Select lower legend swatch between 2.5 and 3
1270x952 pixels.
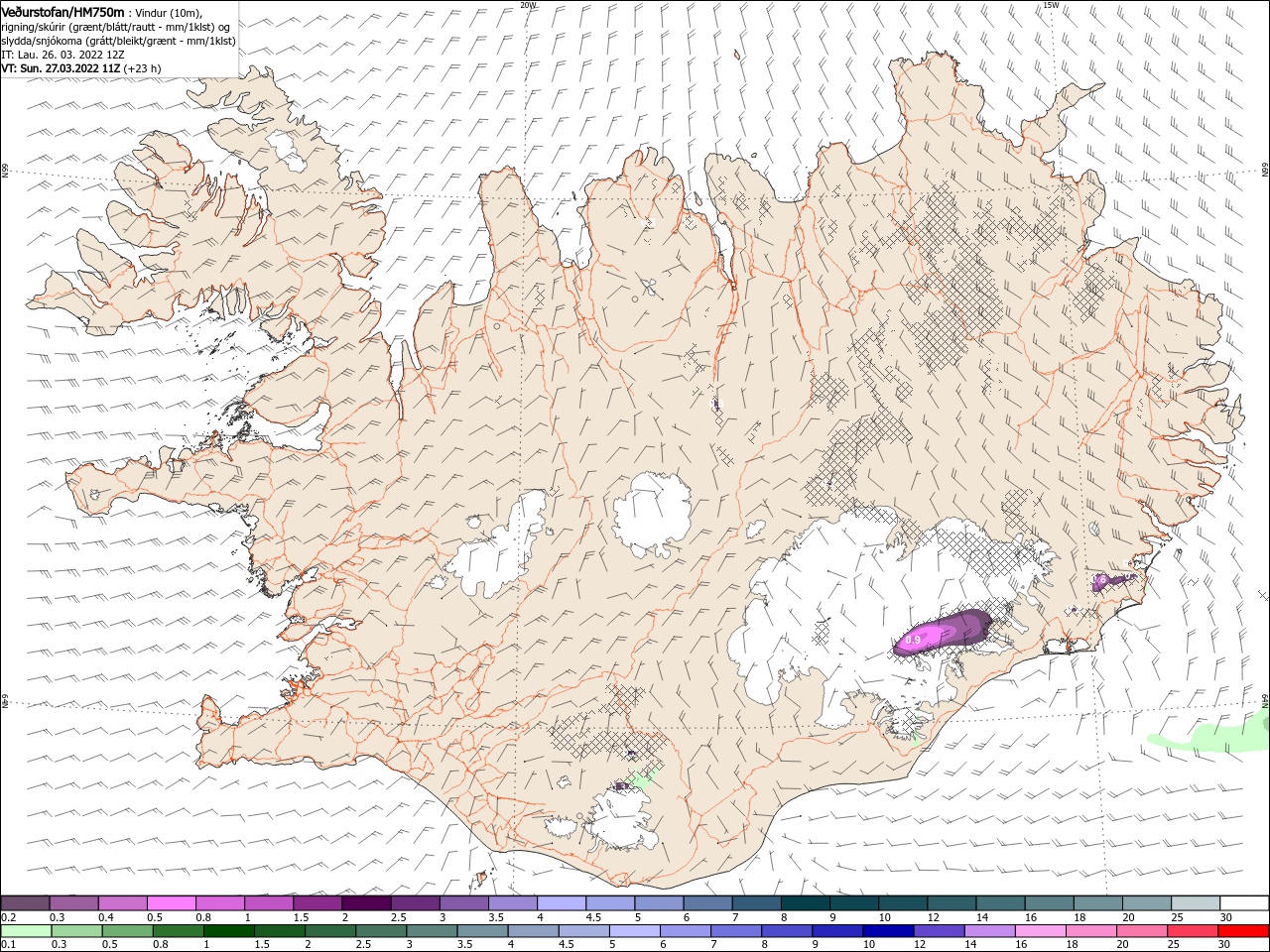point(380,931)
